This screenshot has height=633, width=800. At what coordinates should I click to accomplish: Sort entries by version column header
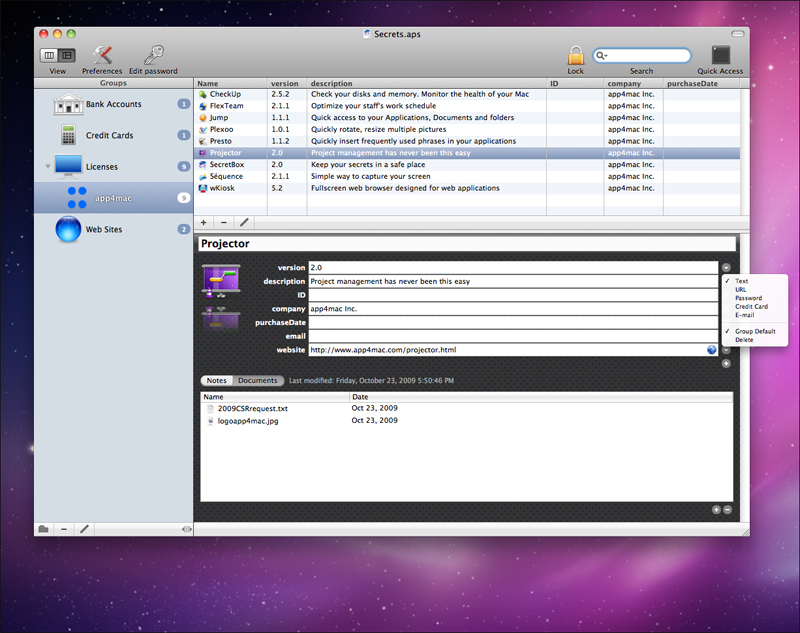(x=287, y=83)
